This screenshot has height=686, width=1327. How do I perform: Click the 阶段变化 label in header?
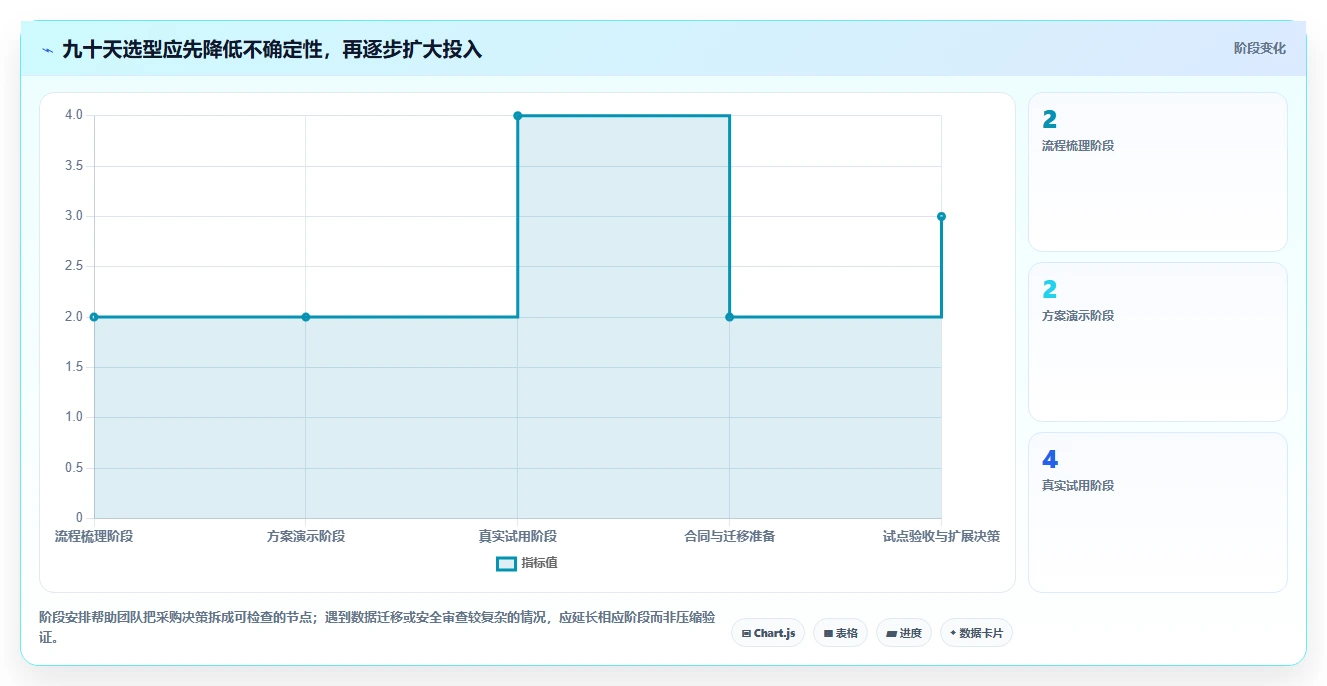click(1259, 48)
